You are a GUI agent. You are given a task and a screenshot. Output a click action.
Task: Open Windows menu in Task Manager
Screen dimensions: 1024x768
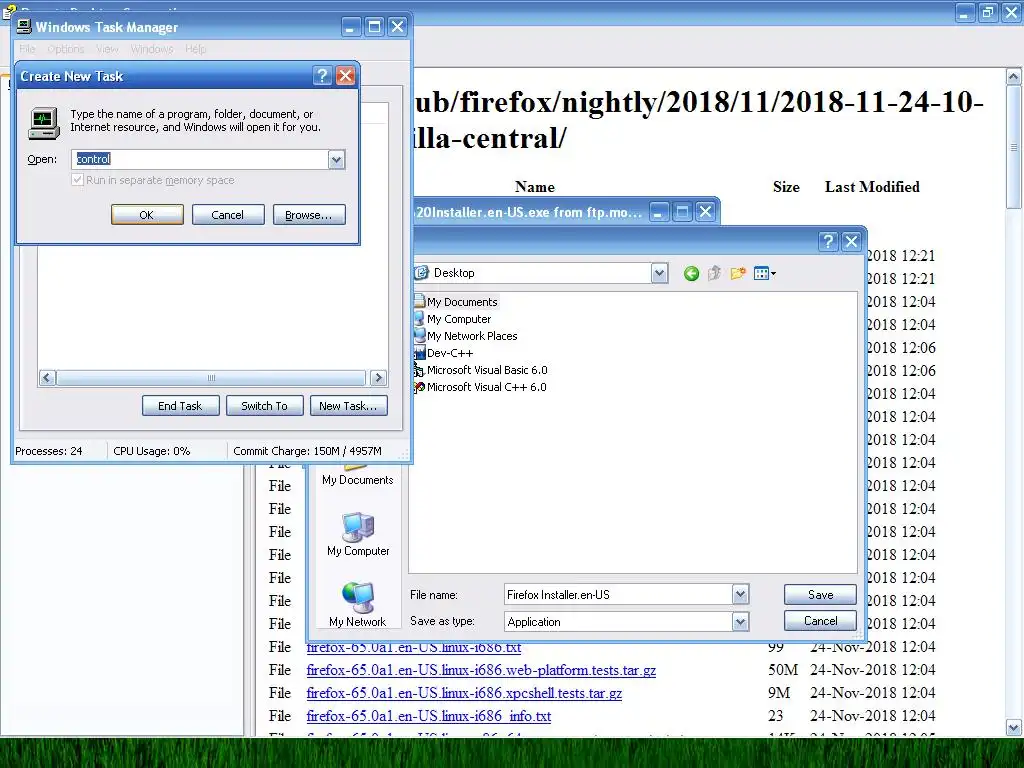152,49
